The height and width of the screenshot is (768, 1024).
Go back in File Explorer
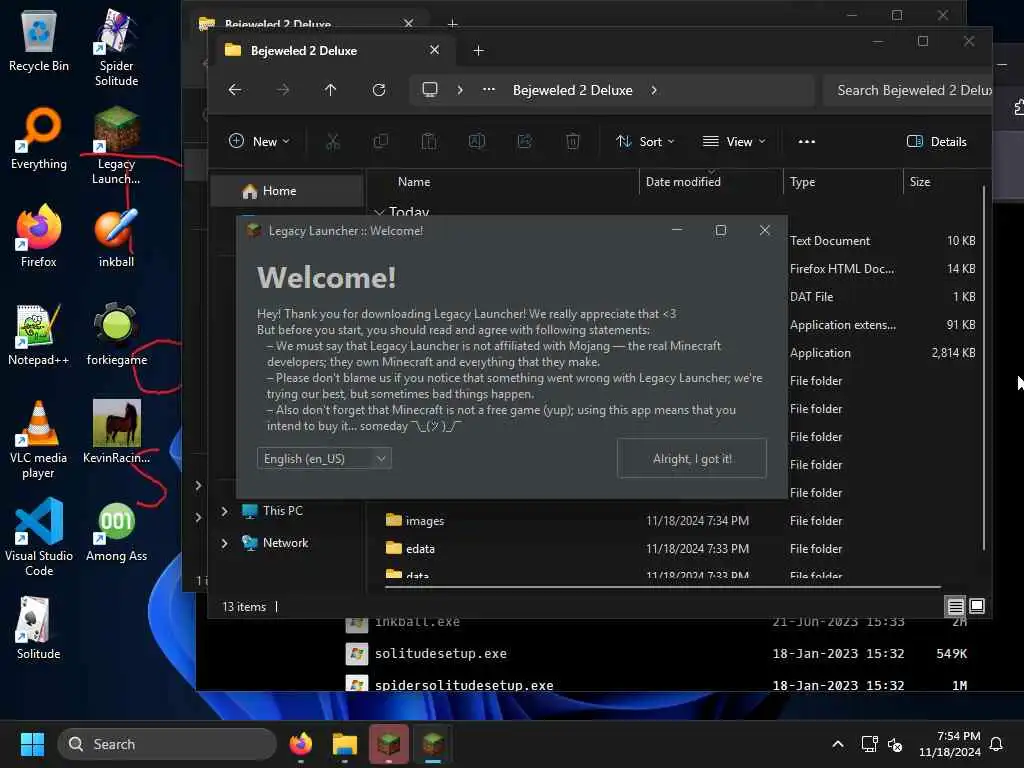tap(235, 89)
